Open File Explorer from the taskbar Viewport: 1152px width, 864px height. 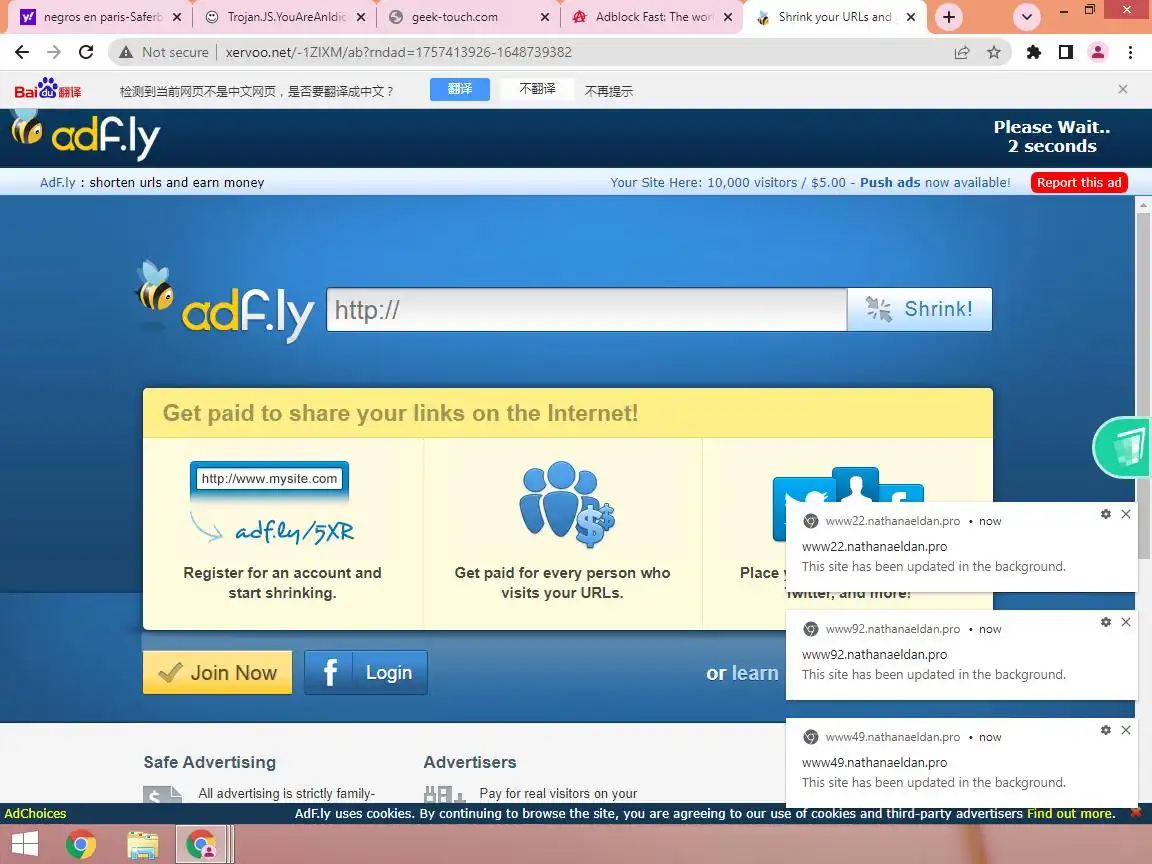click(x=143, y=845)
